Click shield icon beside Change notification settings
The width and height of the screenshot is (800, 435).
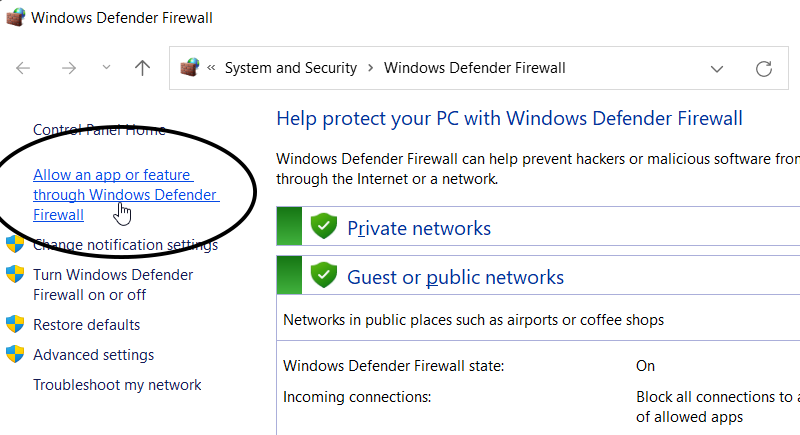pyautogui.click(x=15, y=244)
